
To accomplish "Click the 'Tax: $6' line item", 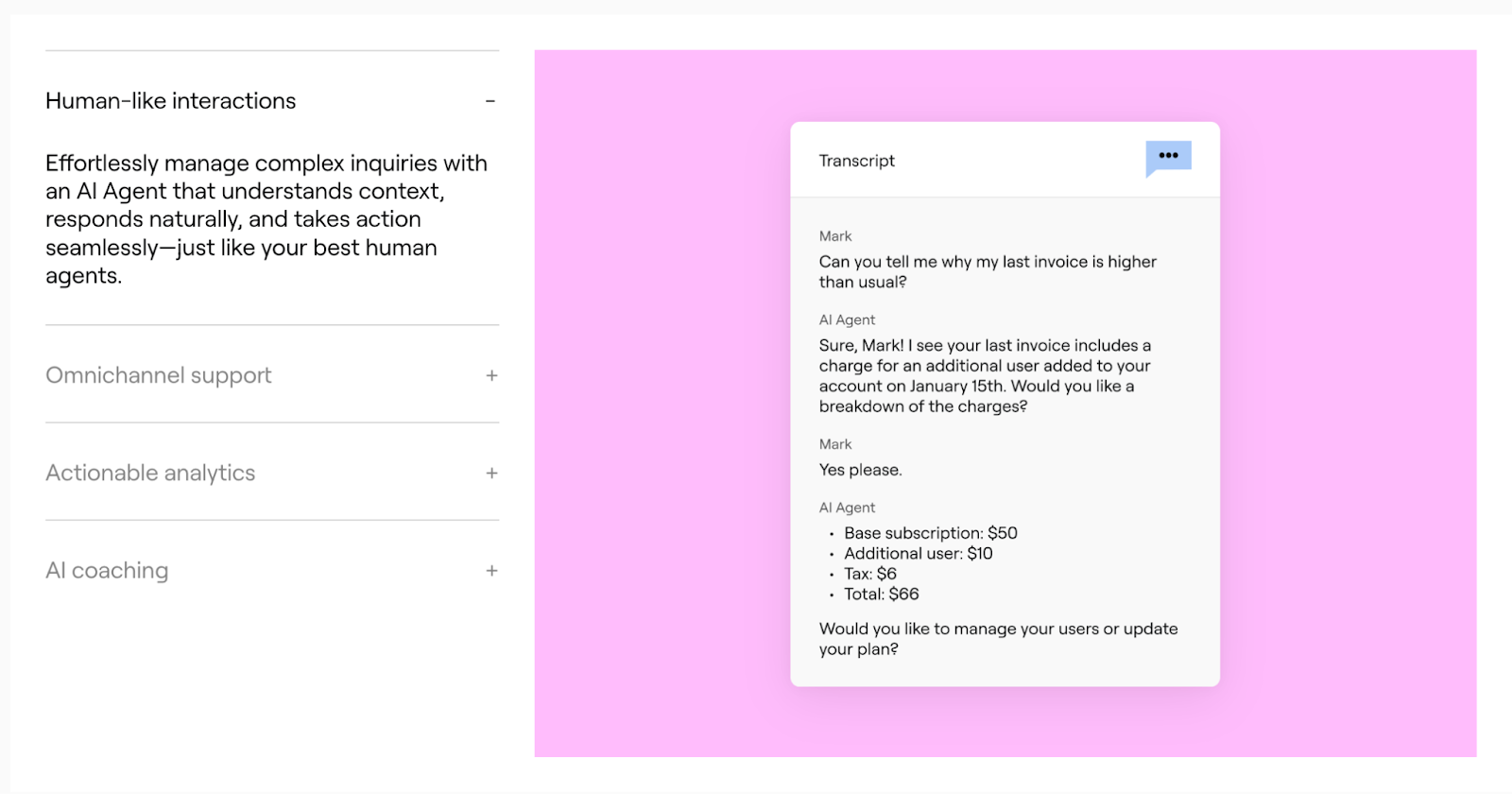I will pyautogui.click(x=870, y=574).
